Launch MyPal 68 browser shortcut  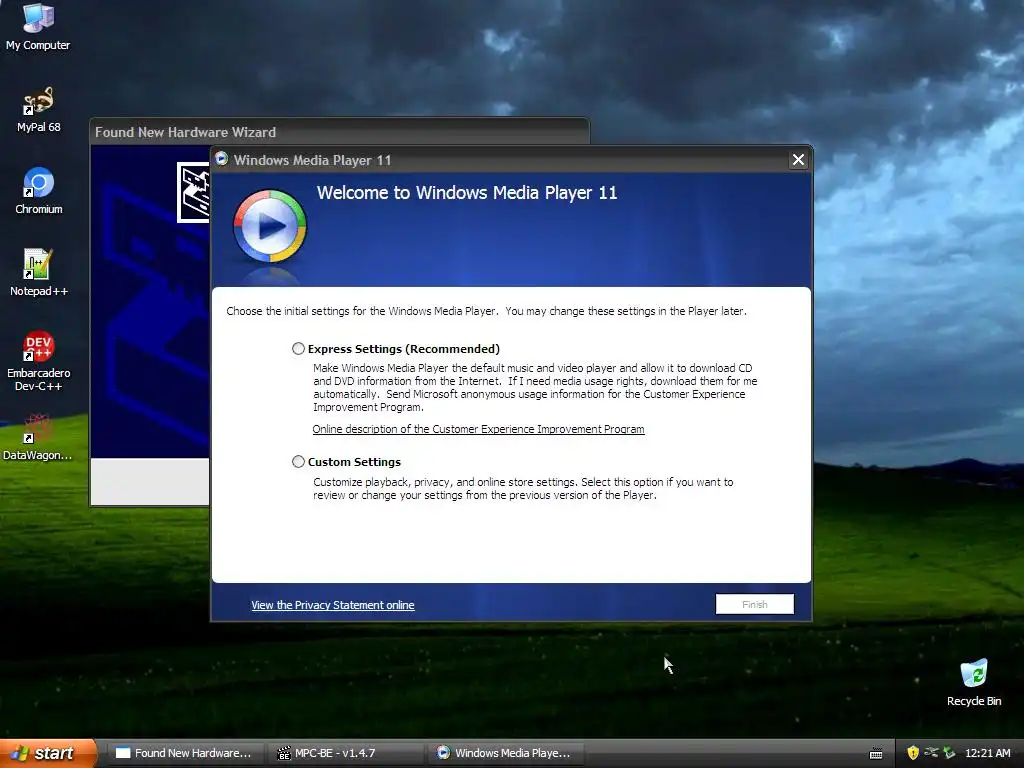pos(38,110)
